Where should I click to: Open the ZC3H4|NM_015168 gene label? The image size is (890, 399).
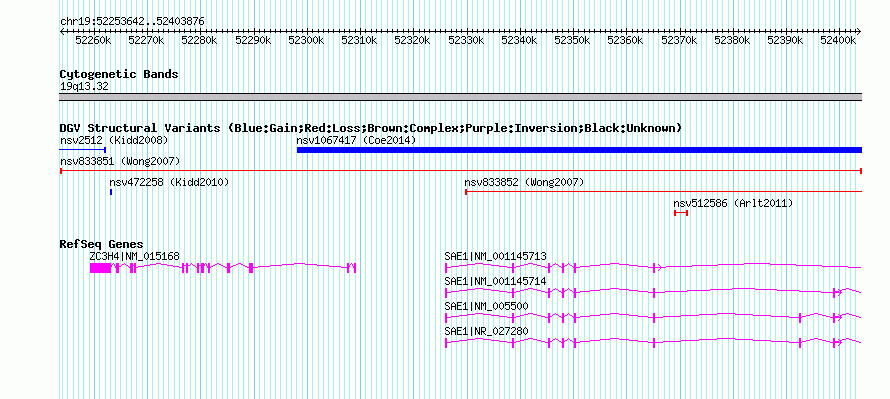135,256
